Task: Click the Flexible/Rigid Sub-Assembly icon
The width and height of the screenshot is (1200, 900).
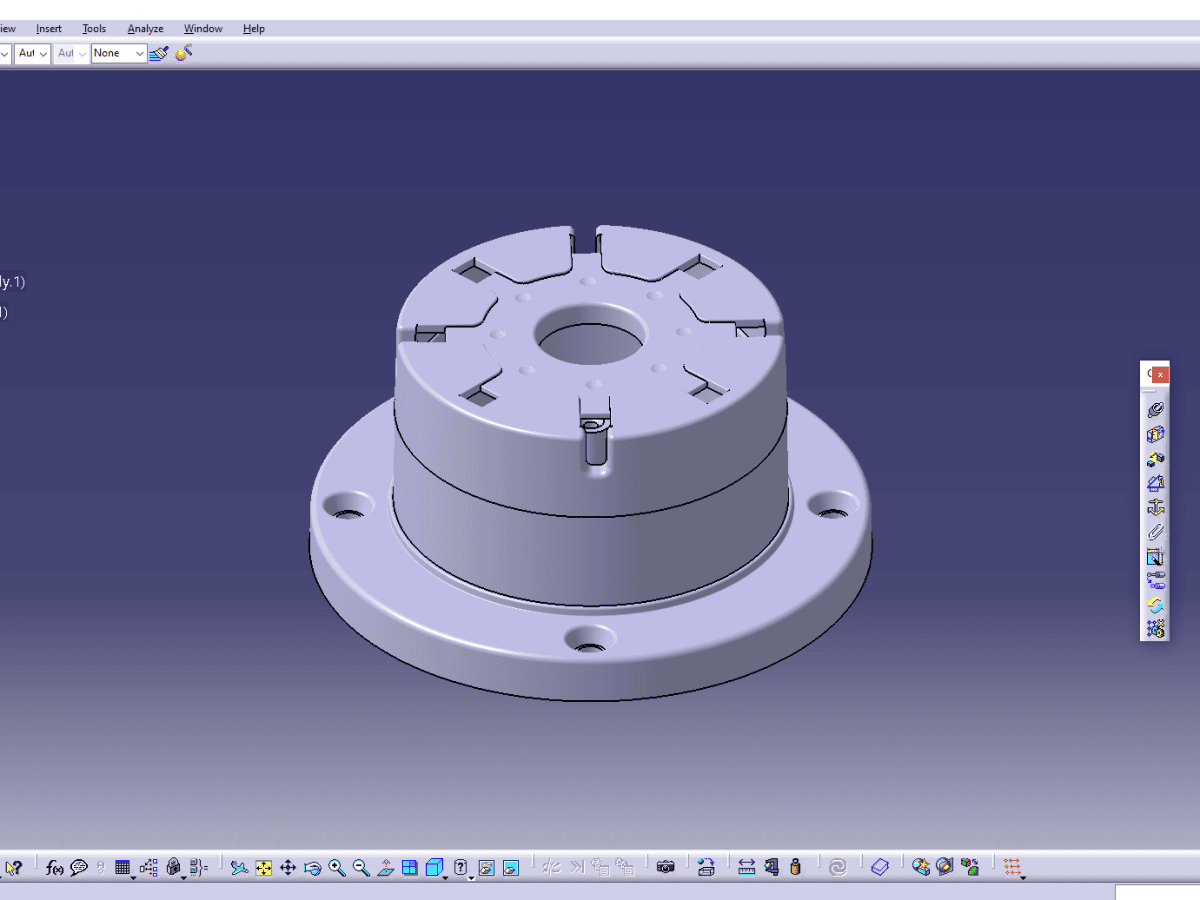Action: [1155, 581]
